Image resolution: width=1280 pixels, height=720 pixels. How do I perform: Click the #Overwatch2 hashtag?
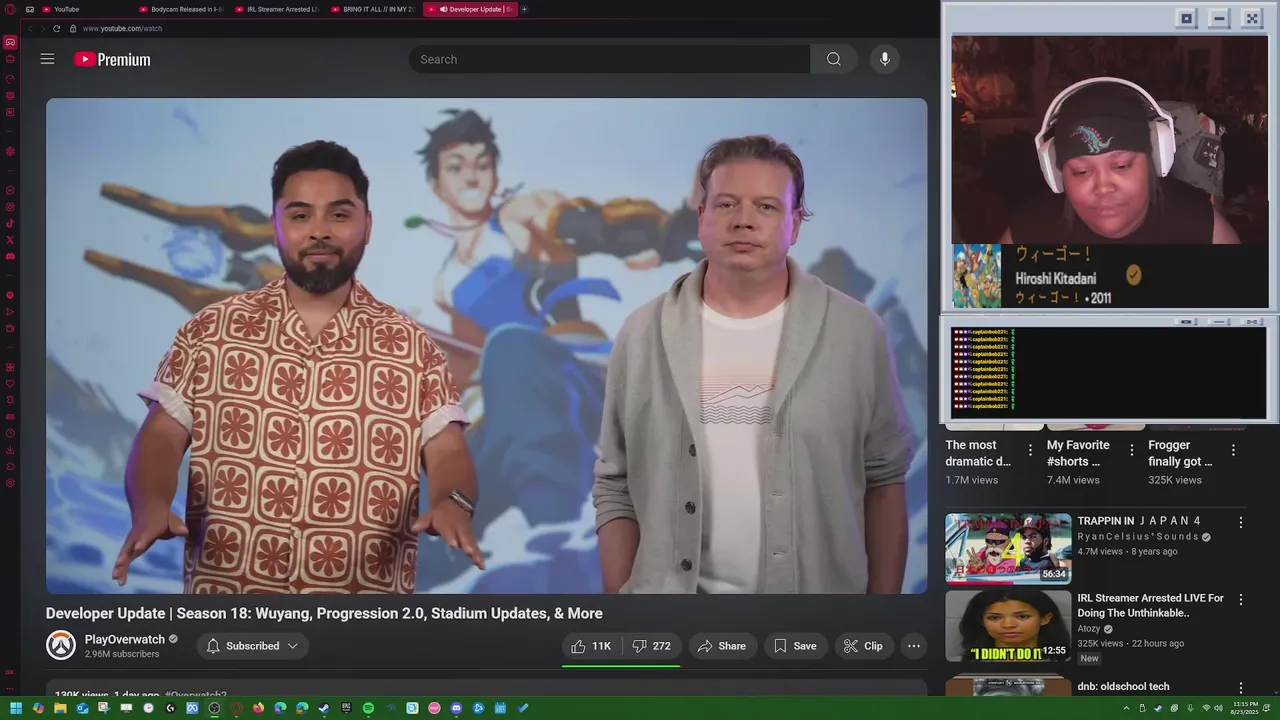(196, 695)
